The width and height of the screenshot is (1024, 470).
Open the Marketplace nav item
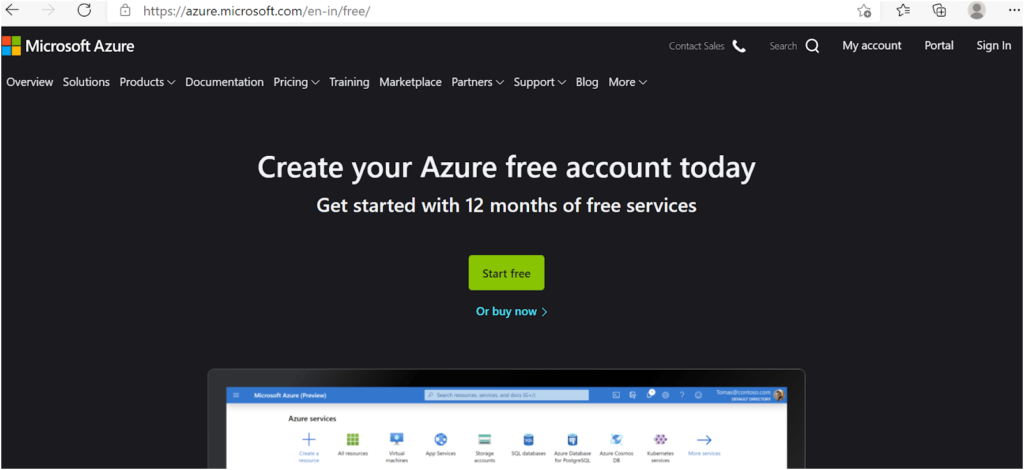tap(410, 82)
